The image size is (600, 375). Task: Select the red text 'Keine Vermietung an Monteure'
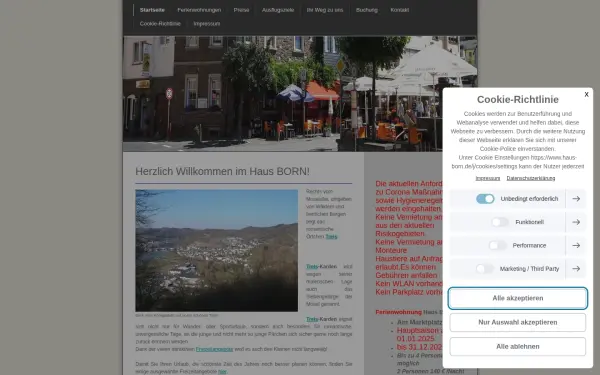(409, 246)
